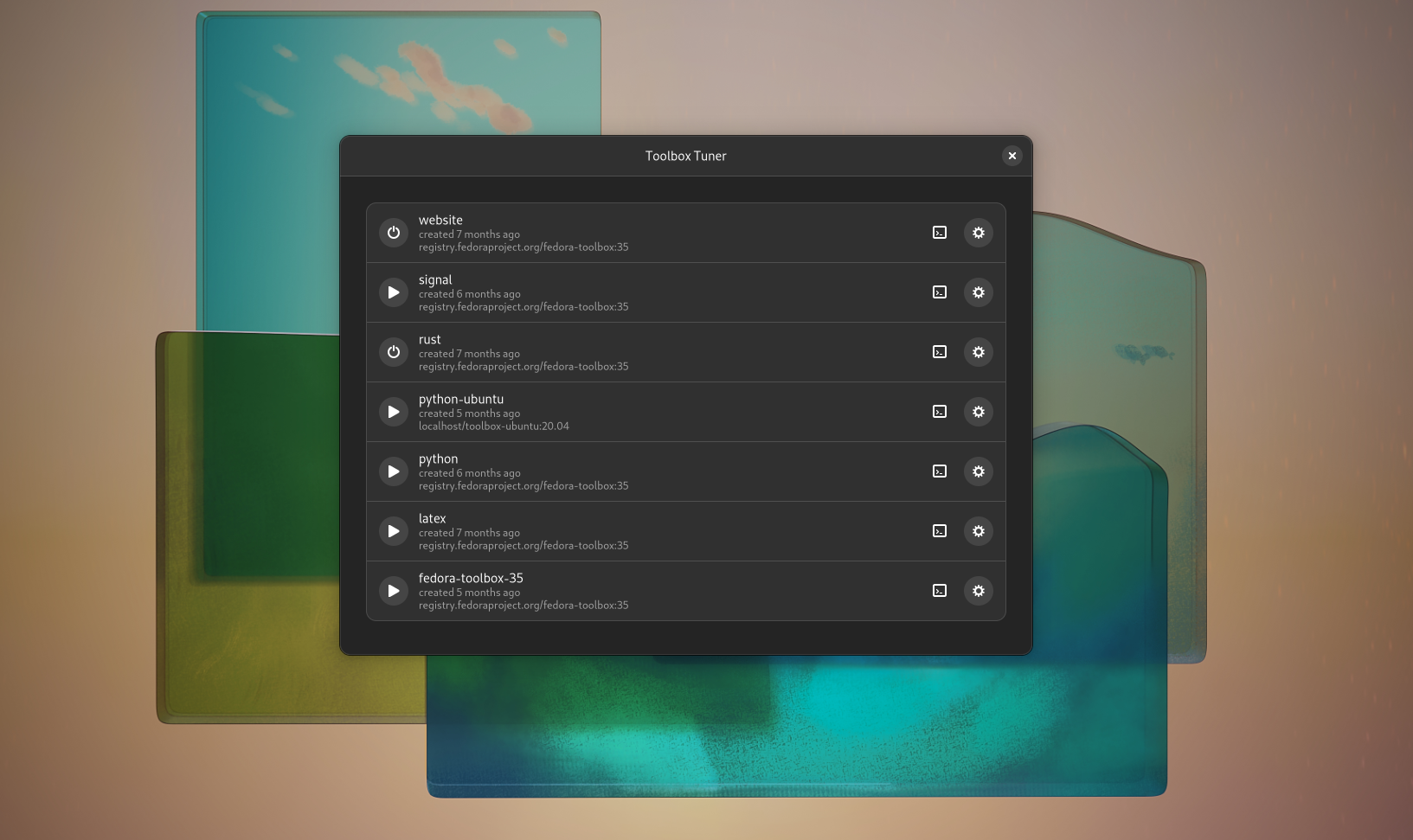Open terminal for website toolbox
This screenshot has height=840, width=1413.
click(x=940, y=233)
